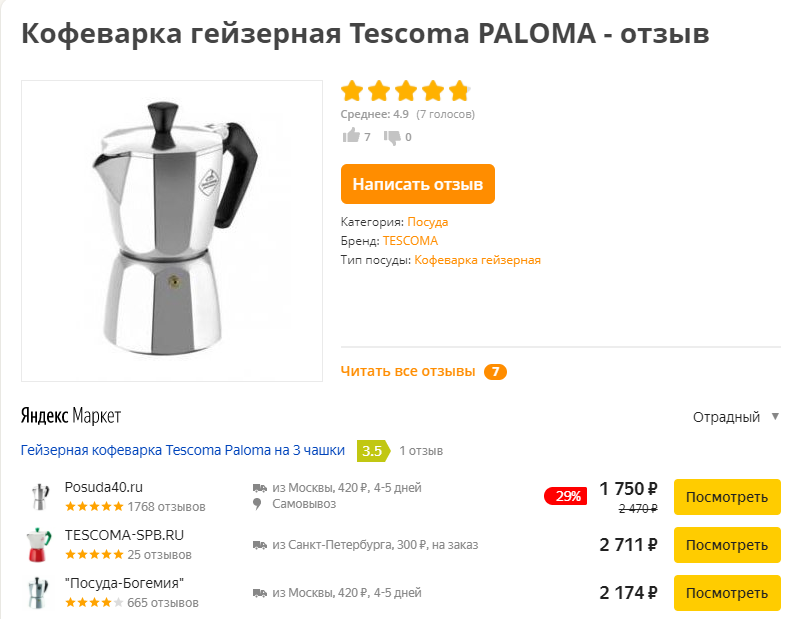Click the dropdown arrow next to Отрадный

(775, 417)
